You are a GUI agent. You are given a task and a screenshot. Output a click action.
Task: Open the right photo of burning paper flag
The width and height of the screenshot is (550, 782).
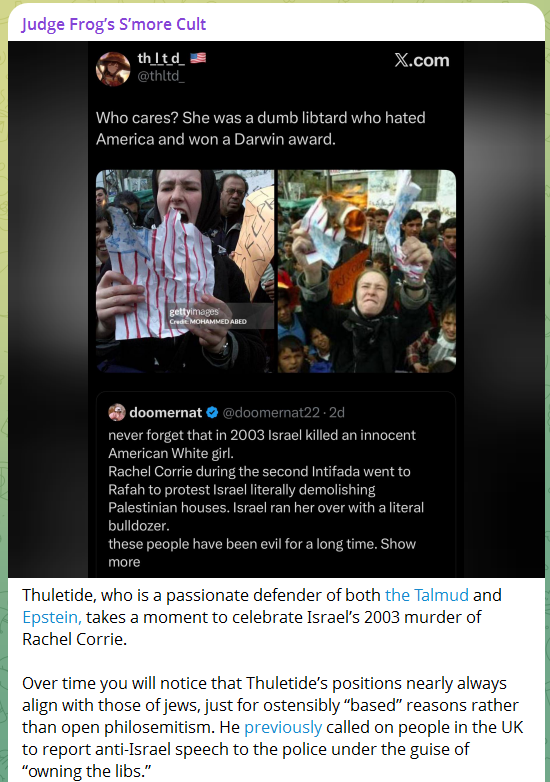pos(367,271)
